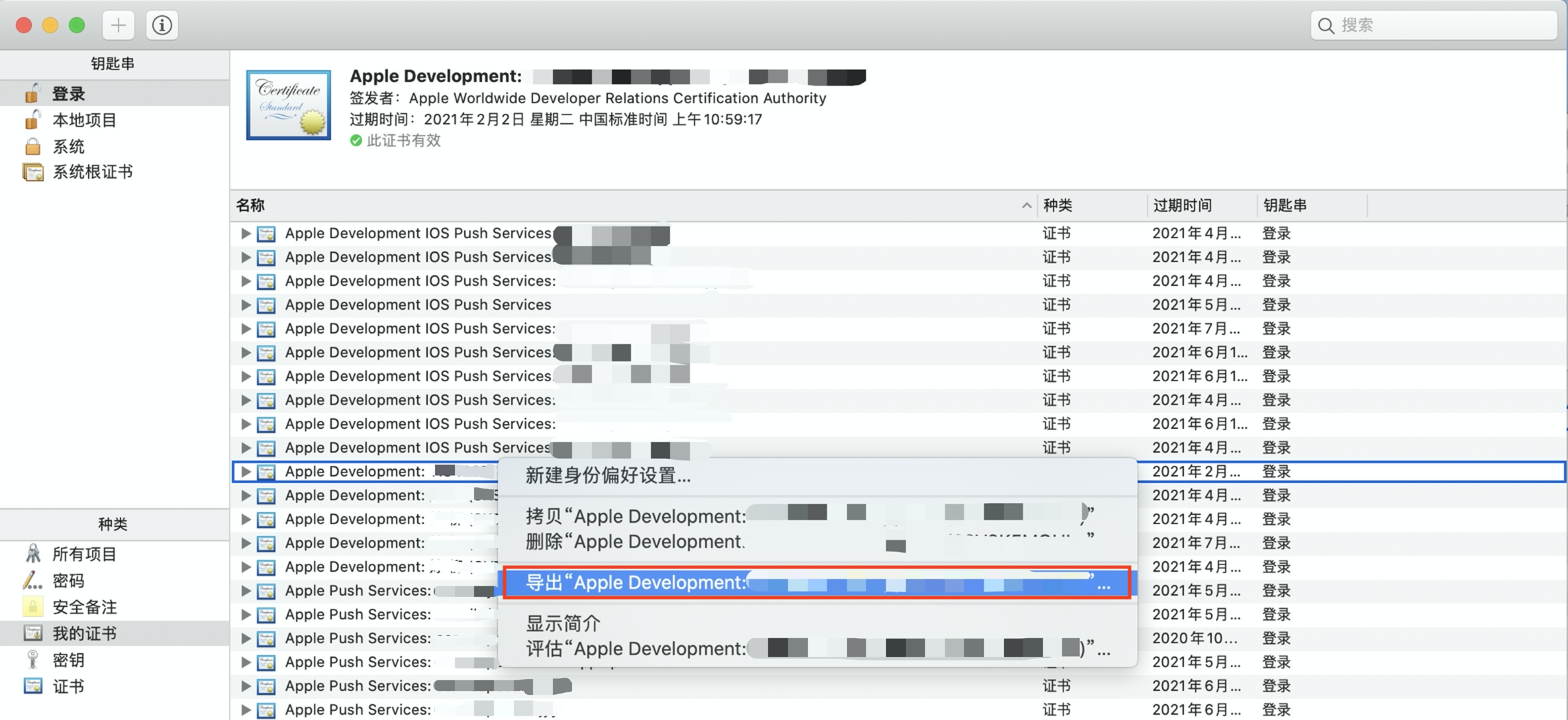Screen dimensions: 1568x720
Task: Select the 系统 keychain padlock icon
Action: click(x=32, y=146)
